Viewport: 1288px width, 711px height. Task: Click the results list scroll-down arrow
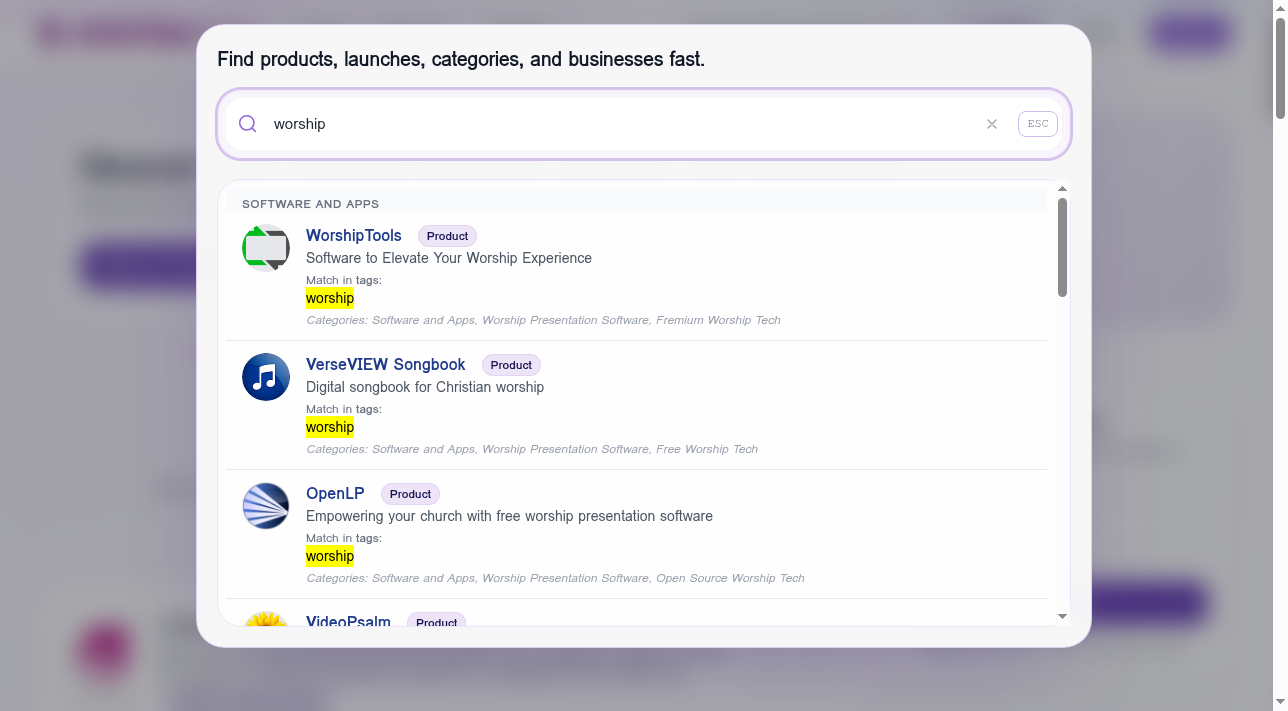[x=1062, y=617]
